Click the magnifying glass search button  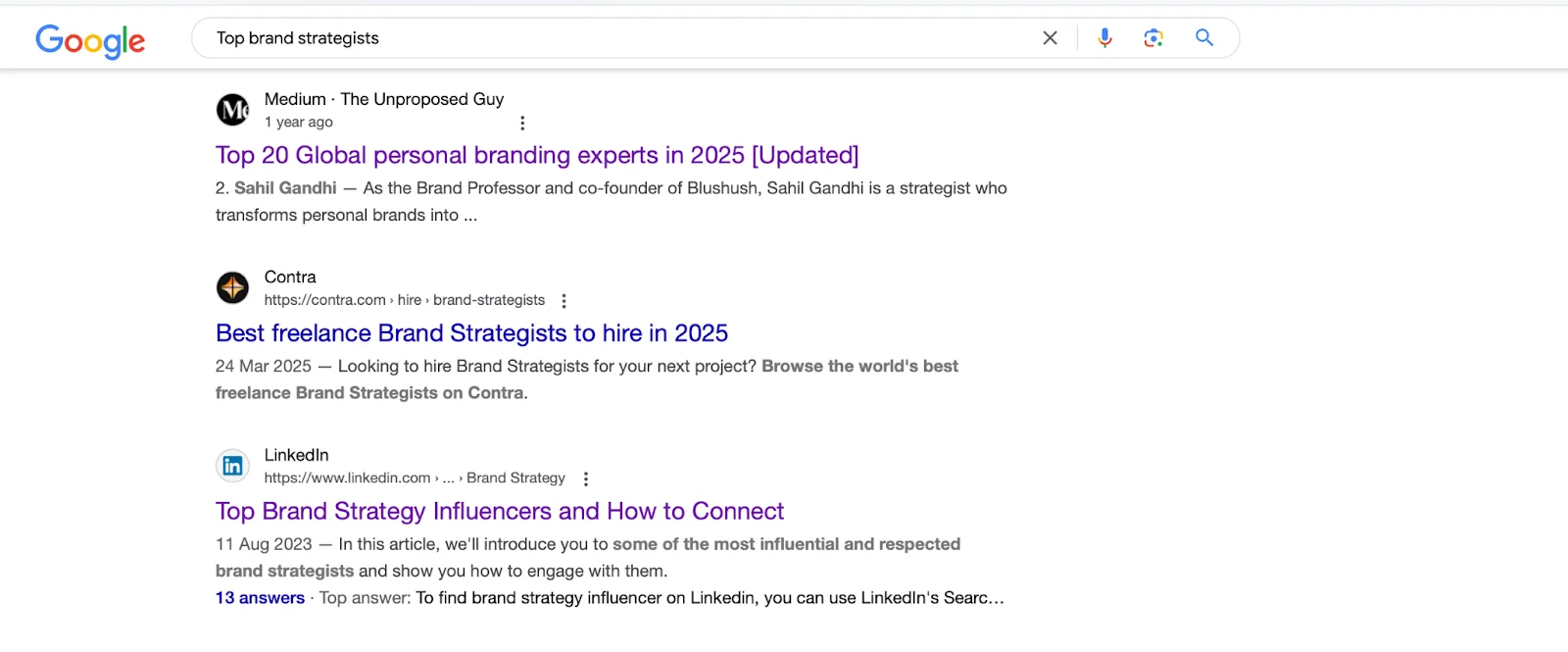tap(1204, 38)
